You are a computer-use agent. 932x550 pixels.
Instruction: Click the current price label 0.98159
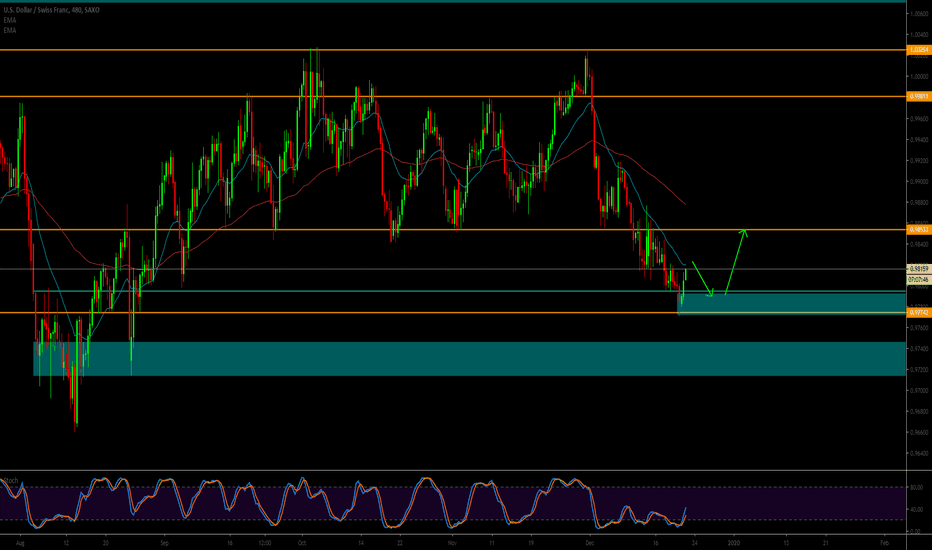(917, 269)
